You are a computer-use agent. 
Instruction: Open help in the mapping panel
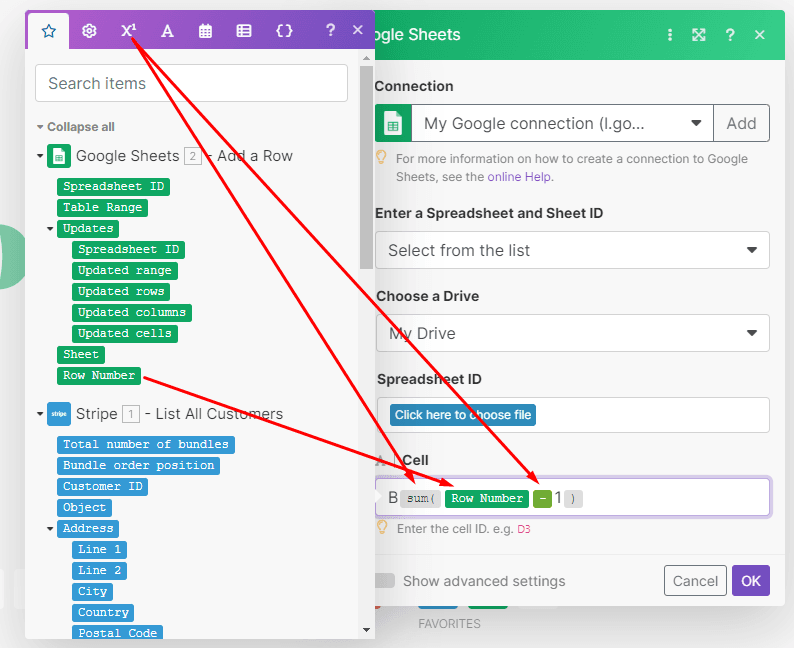[330, 30]
